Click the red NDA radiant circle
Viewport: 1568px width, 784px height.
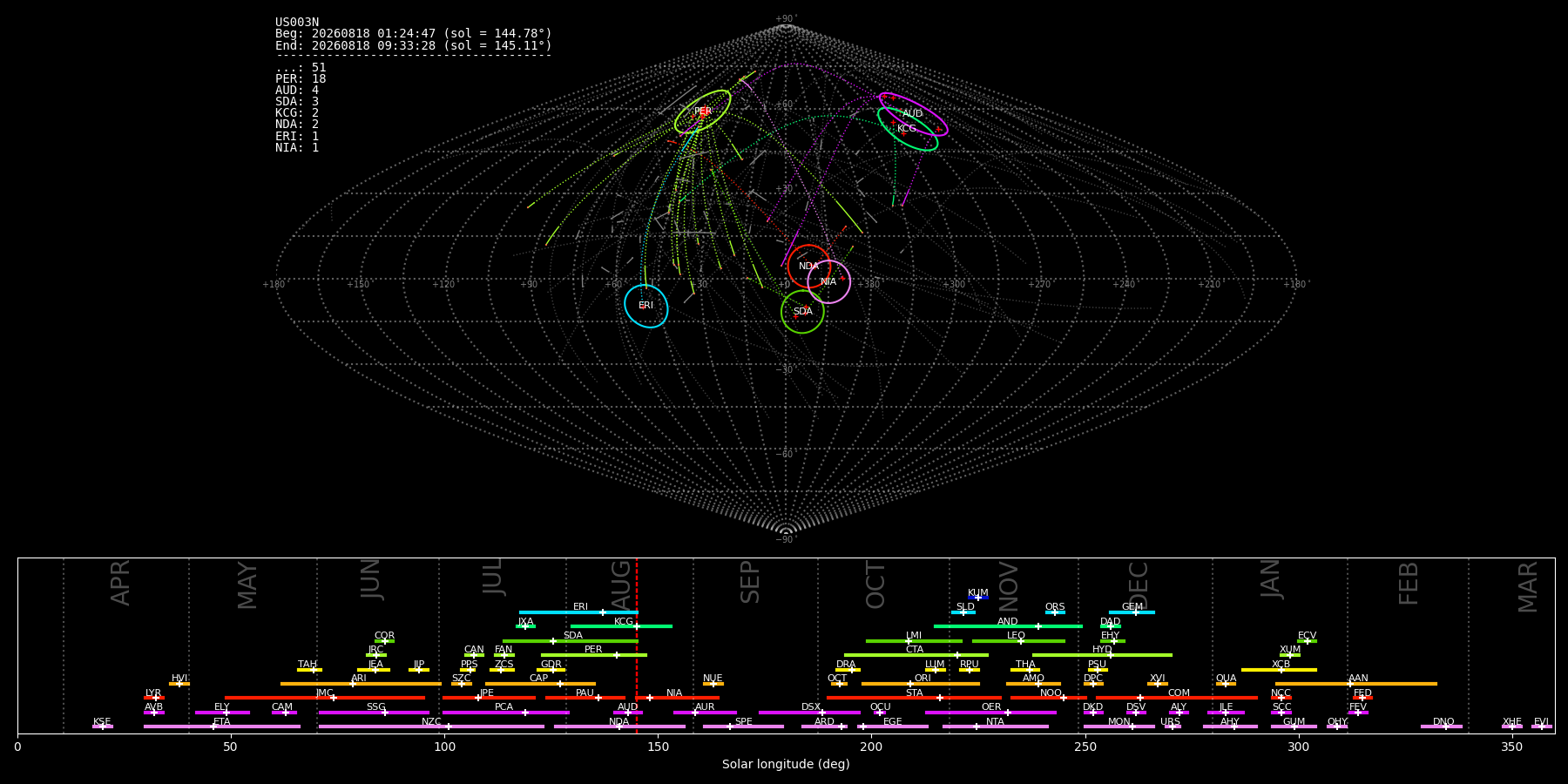pyautogui.click(x=808, y=266)
